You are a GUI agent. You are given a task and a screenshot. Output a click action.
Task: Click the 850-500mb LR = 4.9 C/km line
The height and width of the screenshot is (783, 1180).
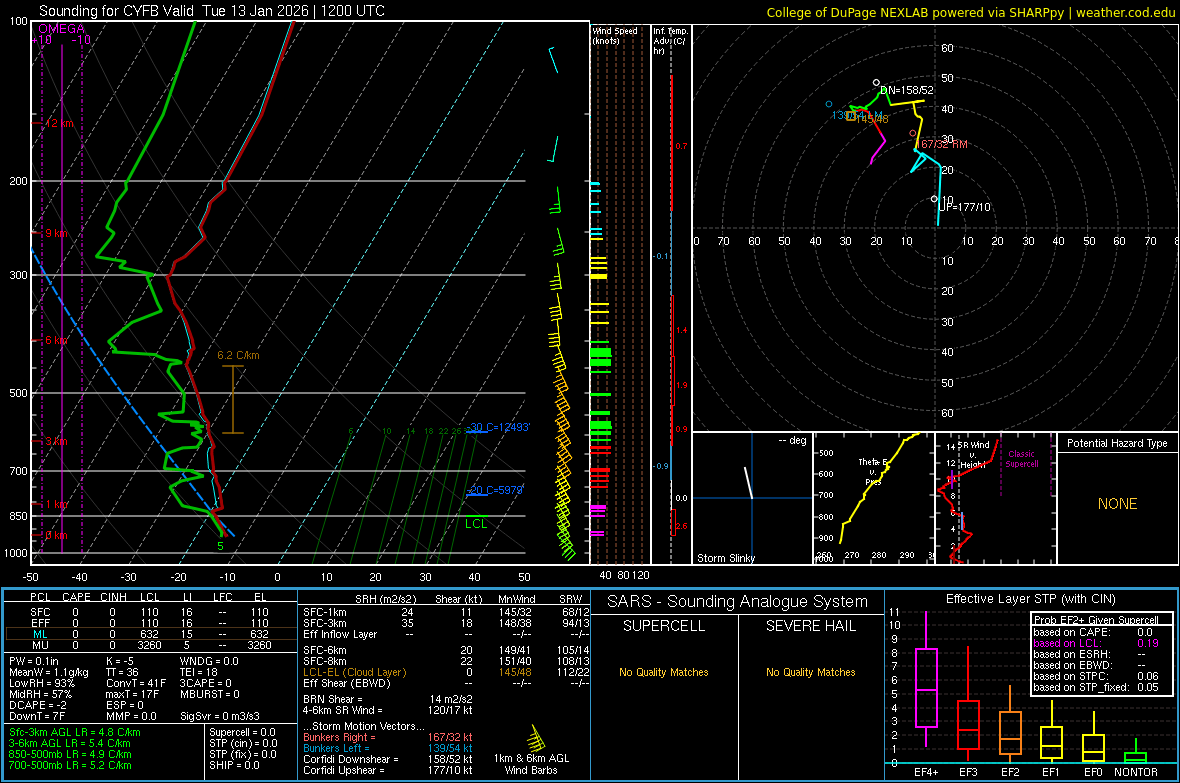[70, 754]
